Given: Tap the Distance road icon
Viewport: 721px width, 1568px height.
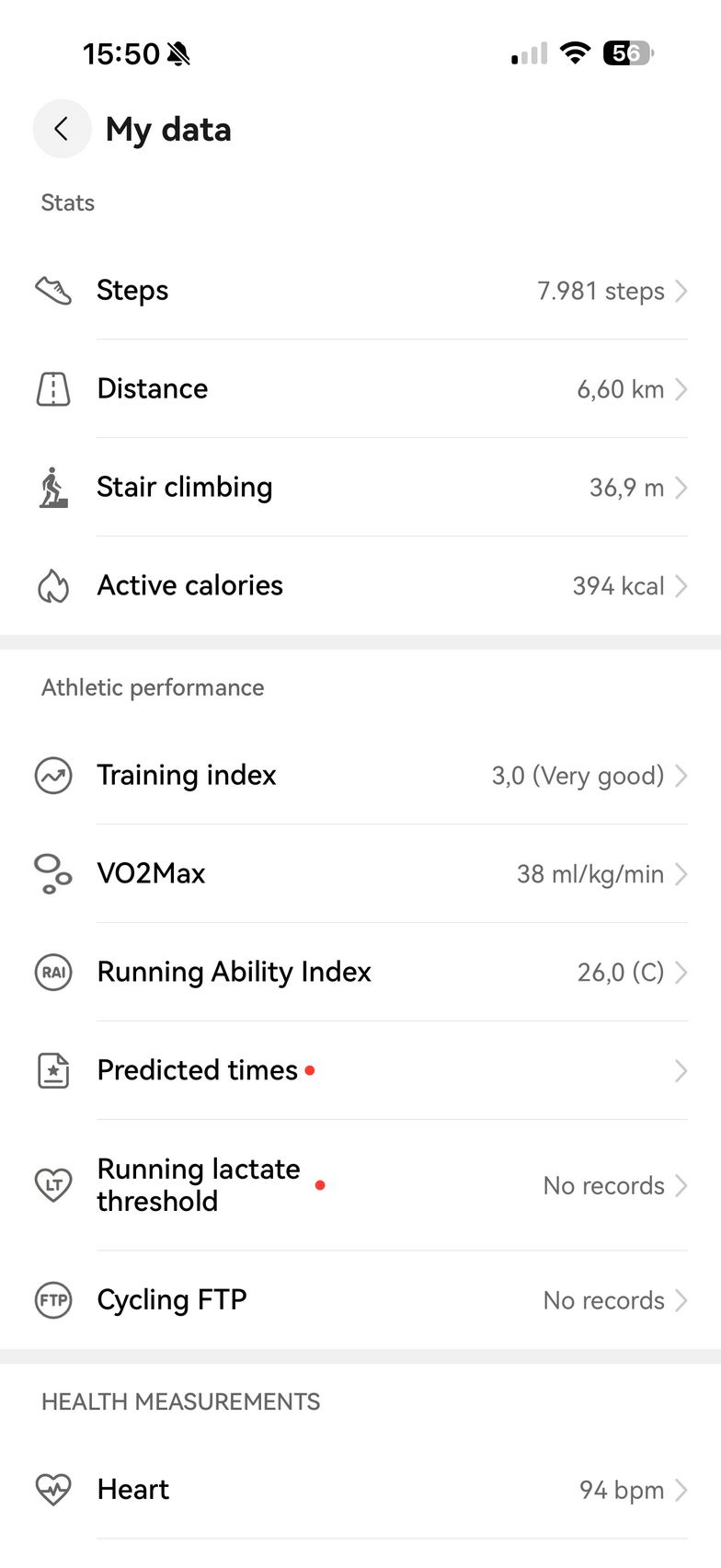Looking at the screenshot, I should (x=53, y=389).
